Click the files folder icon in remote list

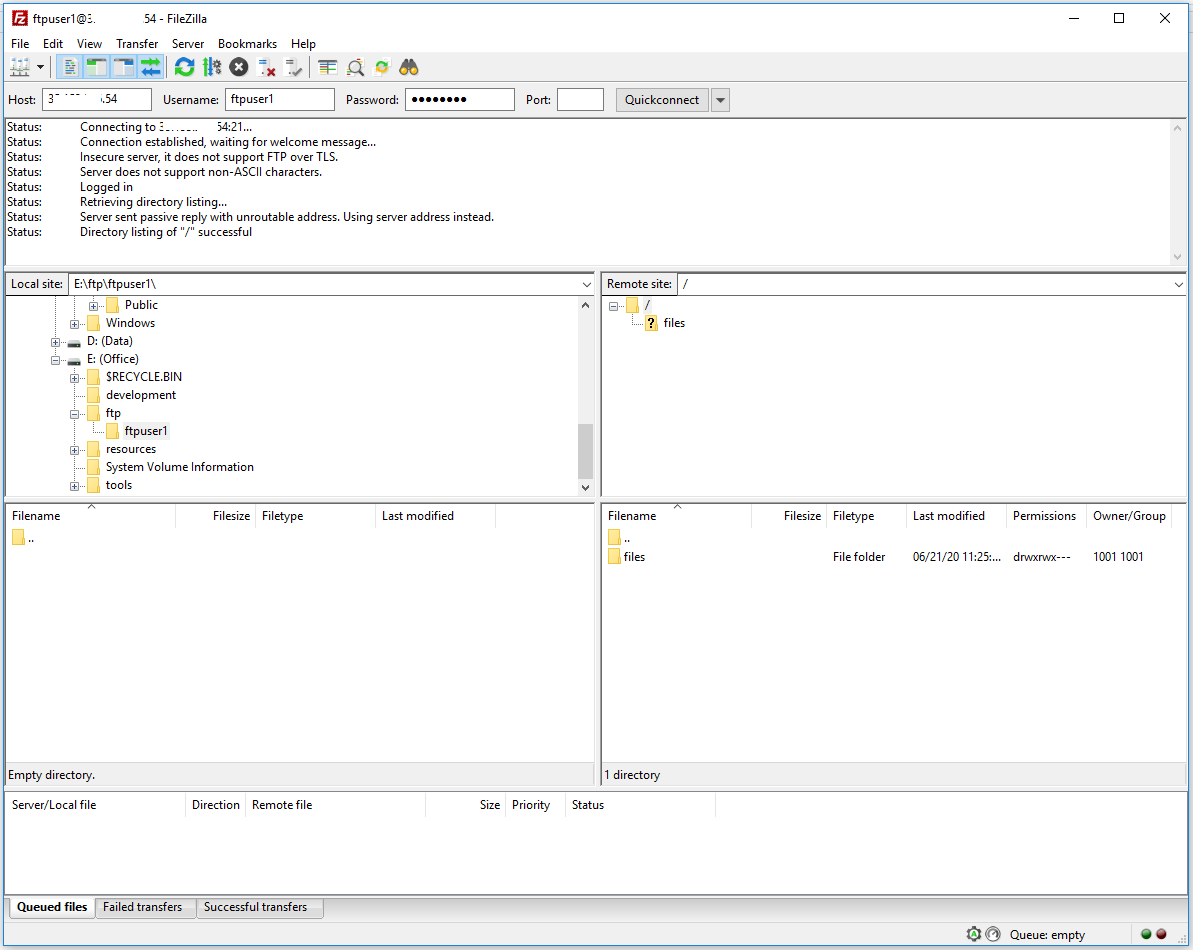[615, 557]
